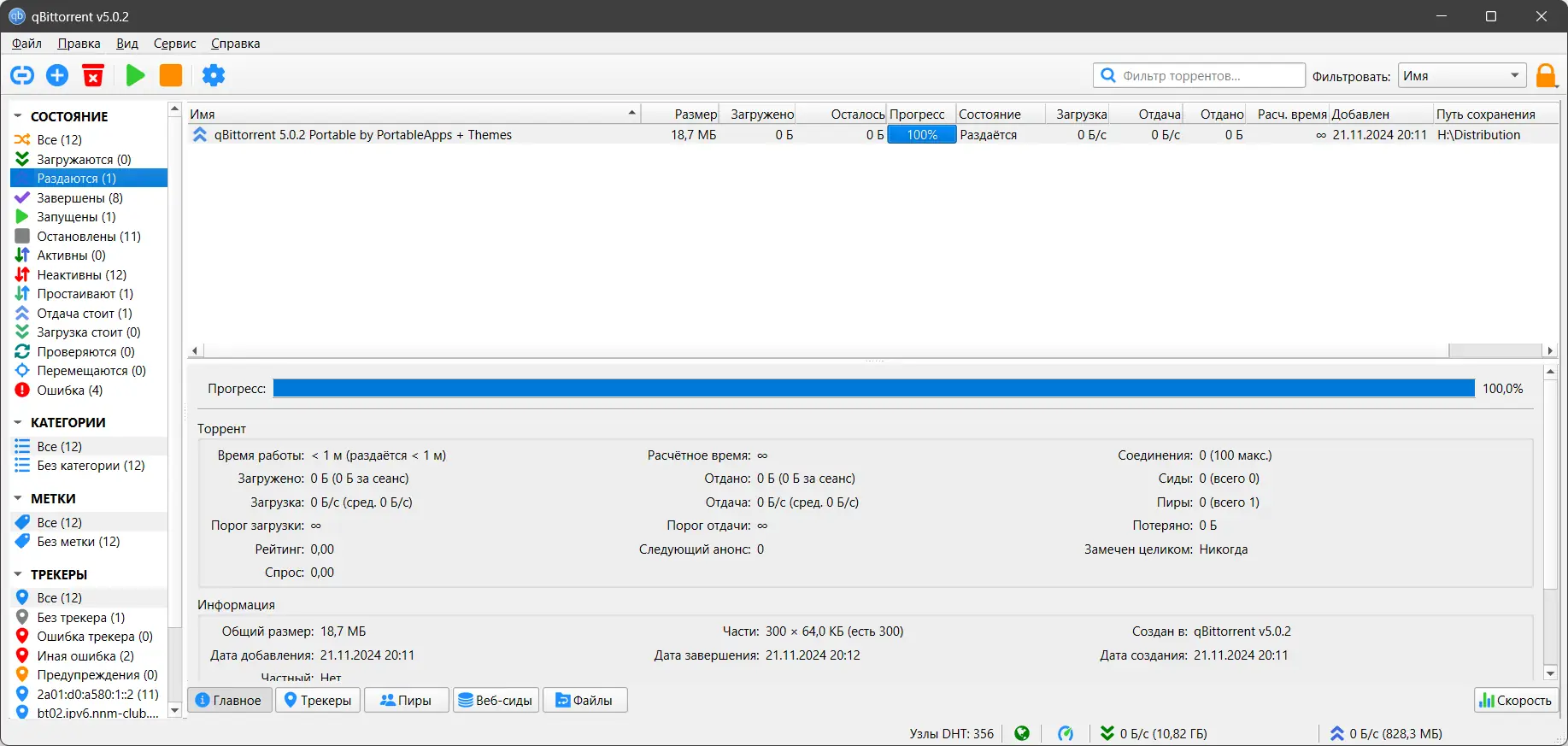Click download speed '0 Б/с (10,82 ГБ)'
The height and width of the screenshot is (746, 1568).
pos(1154,733)
